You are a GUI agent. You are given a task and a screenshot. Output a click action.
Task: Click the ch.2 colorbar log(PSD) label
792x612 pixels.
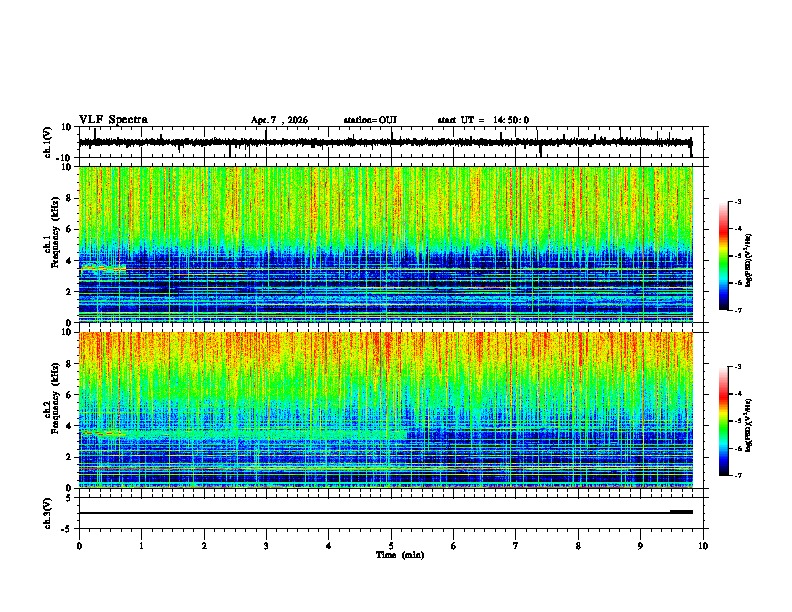click(x=748, y=425)
